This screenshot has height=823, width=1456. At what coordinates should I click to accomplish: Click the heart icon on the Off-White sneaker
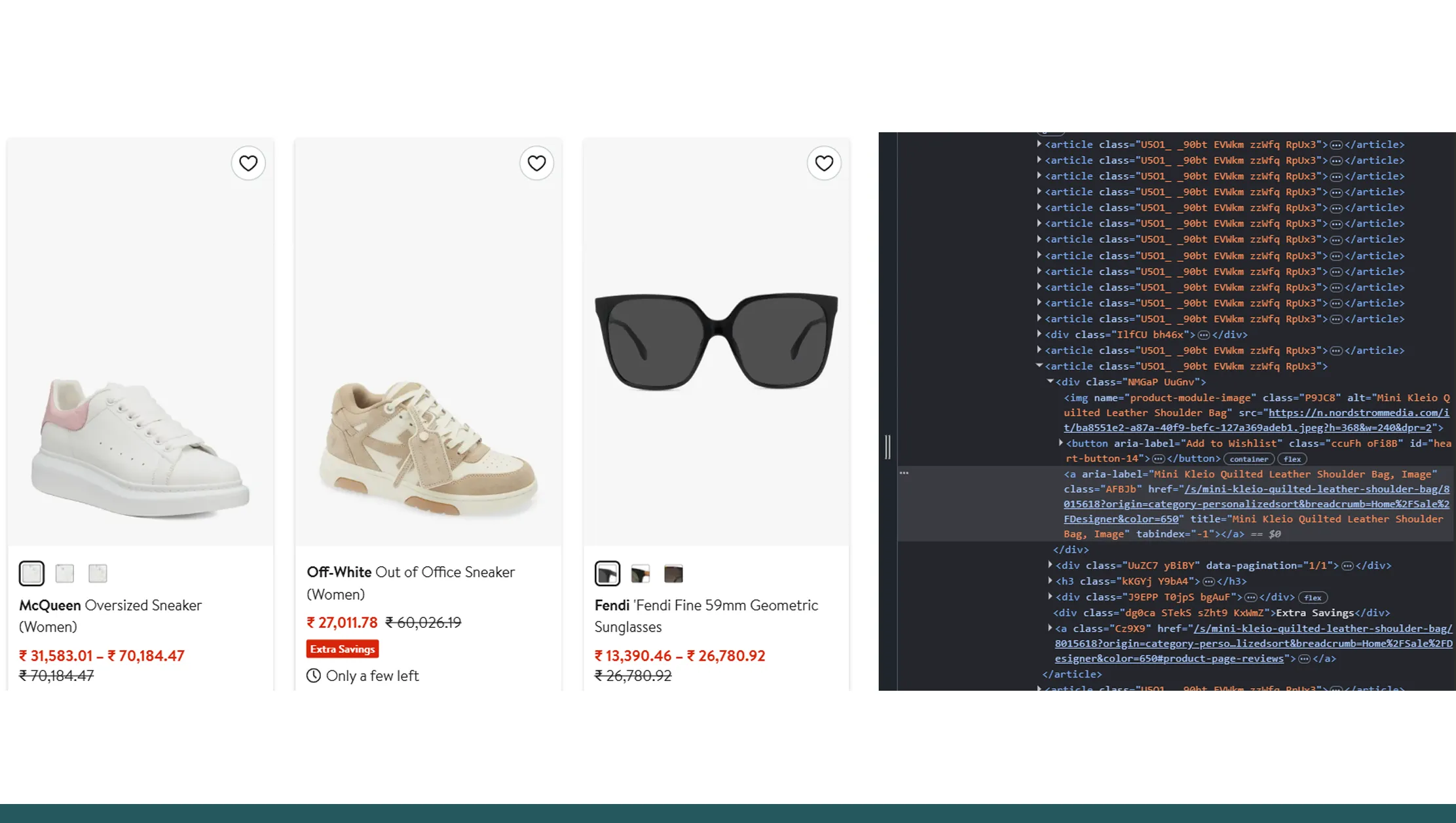click(x=536, y=163)
